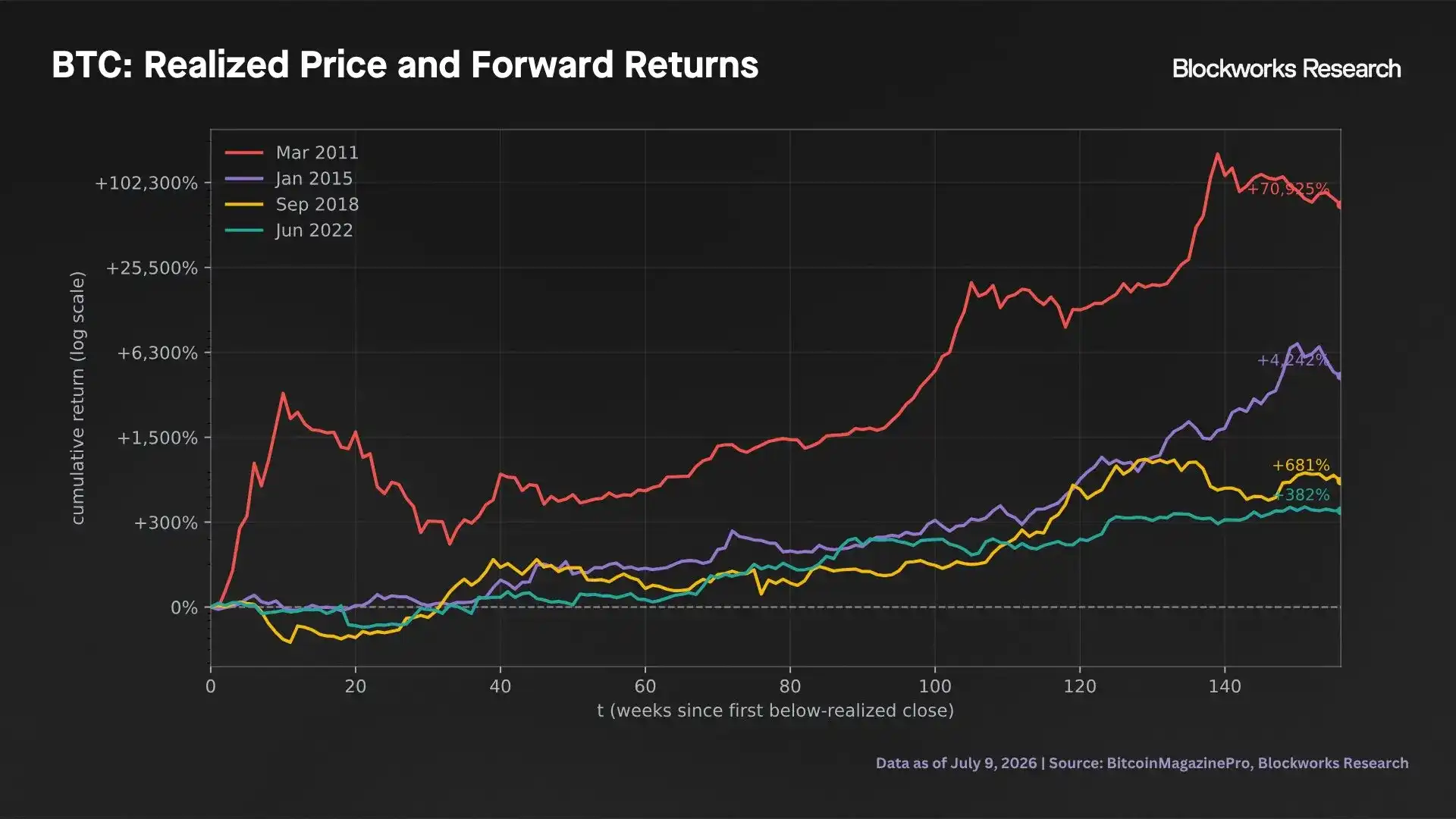The image size is (1456, 819).
Task: Select the Jun 2022 legend label
Action: 314,231
